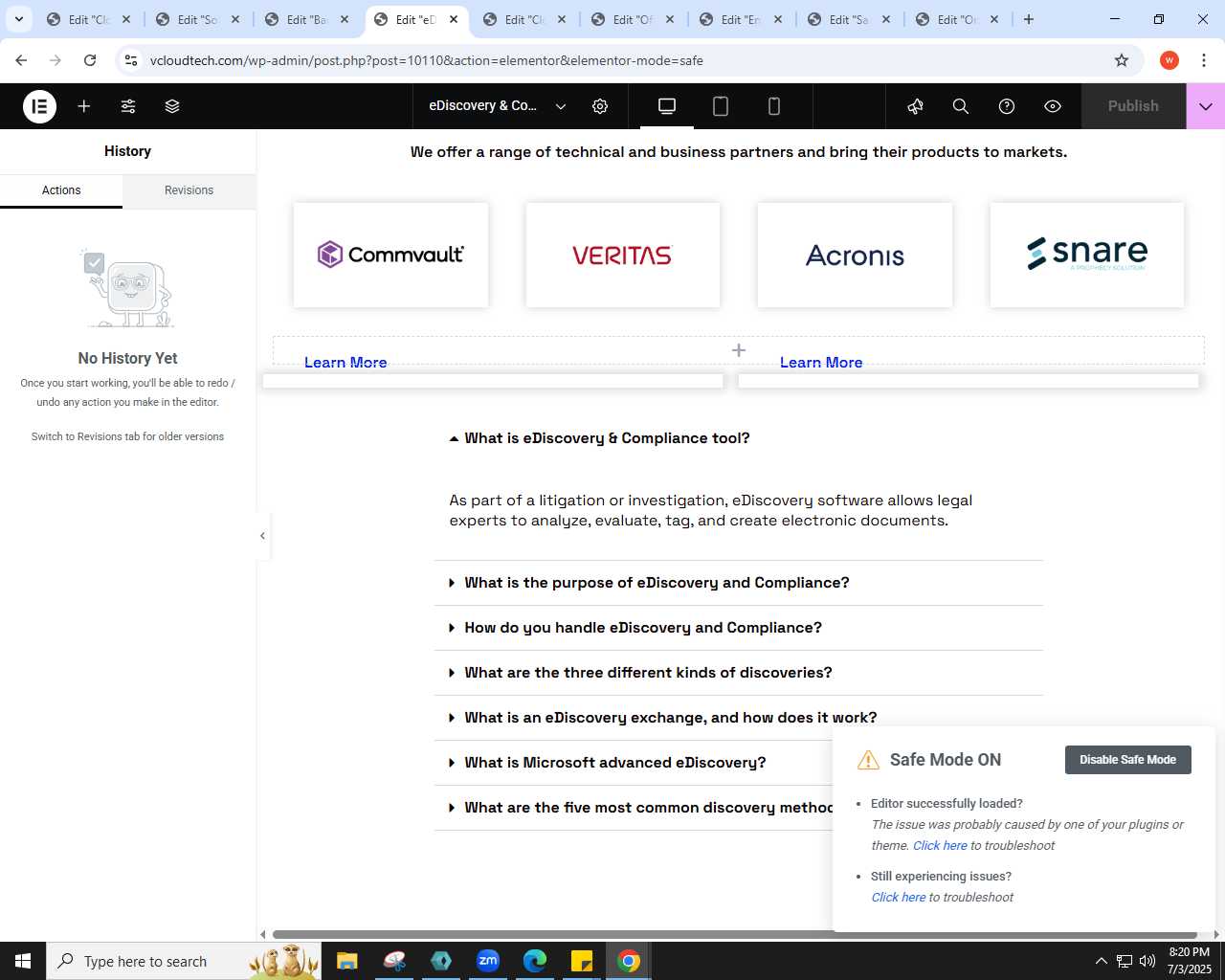Open the Structure layers icon
1225x980 pixels.
click(x=172, y=106)
